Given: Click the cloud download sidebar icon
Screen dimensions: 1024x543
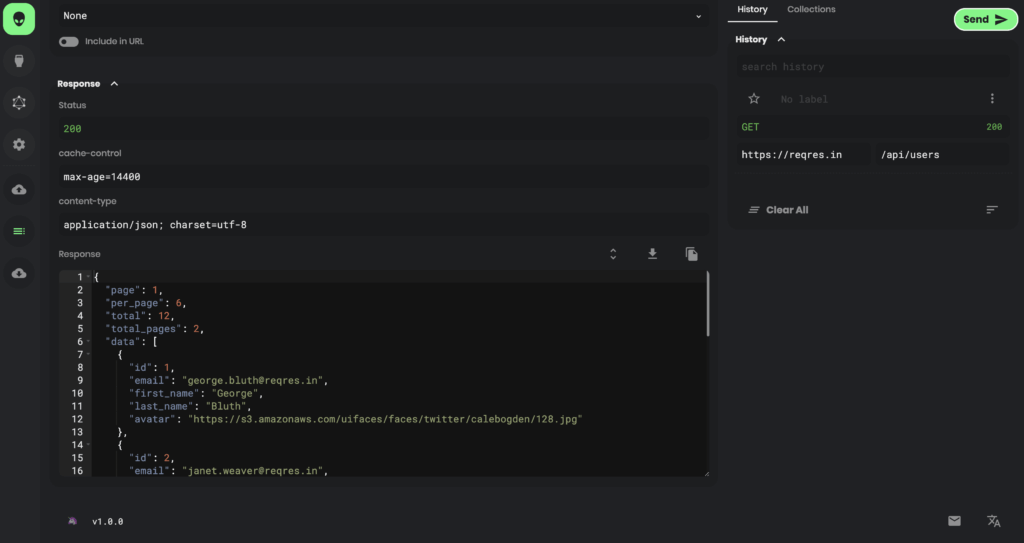Looking at the screenshot, I should click(19, 273).
